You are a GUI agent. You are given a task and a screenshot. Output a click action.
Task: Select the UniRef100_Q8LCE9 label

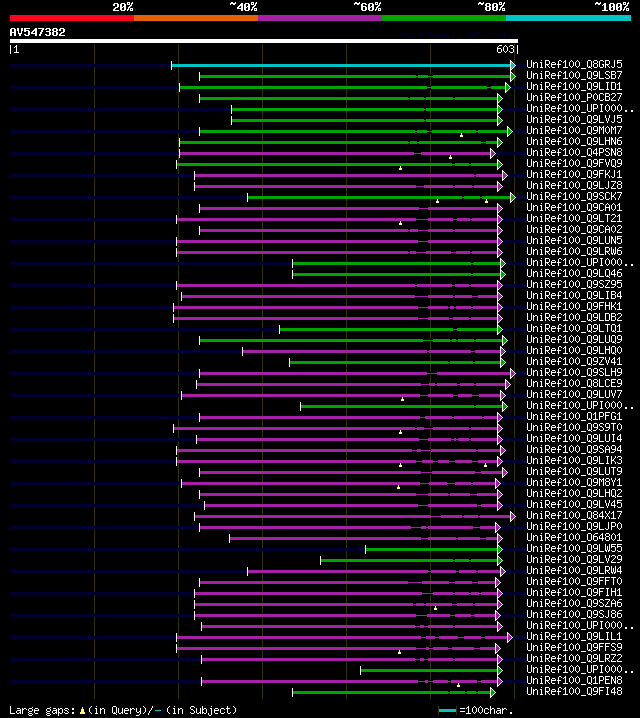tap(574, 383)
